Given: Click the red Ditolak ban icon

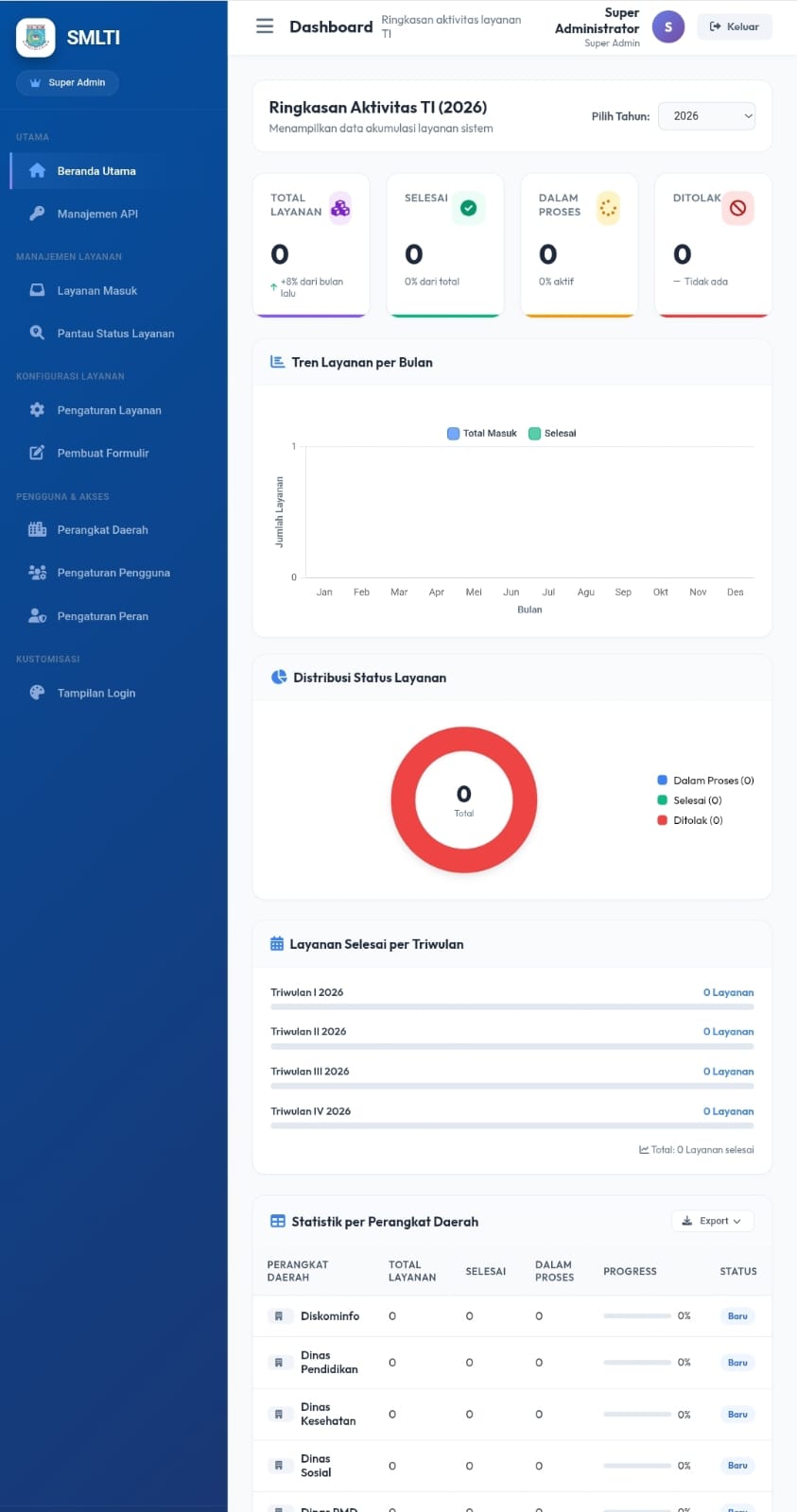Looking at the screenshot, I should (x=737, y=208).
